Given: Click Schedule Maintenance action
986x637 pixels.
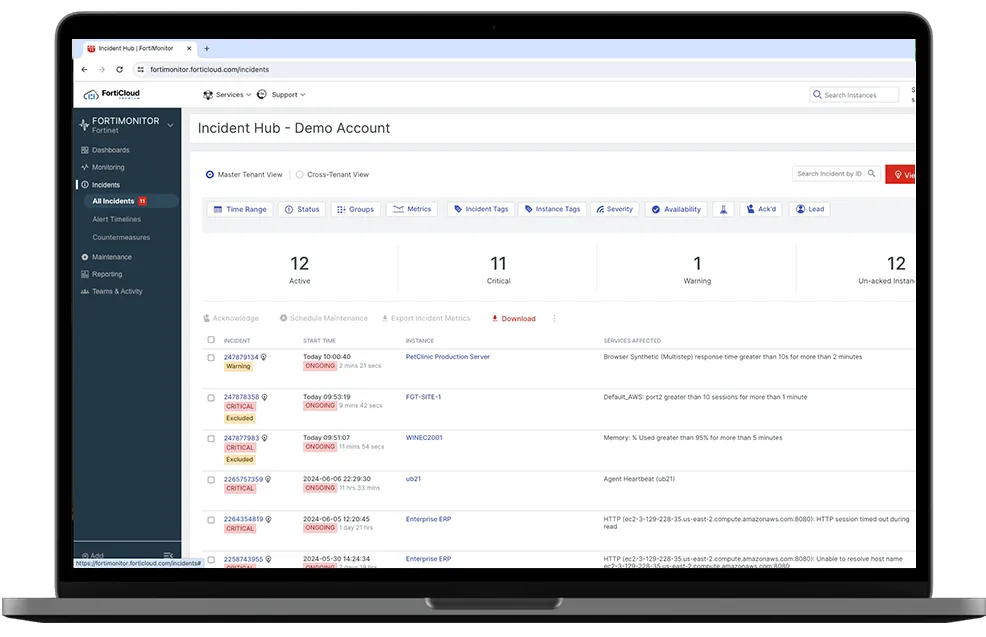Looking at the screenshot, I should [x=324, y=319].
